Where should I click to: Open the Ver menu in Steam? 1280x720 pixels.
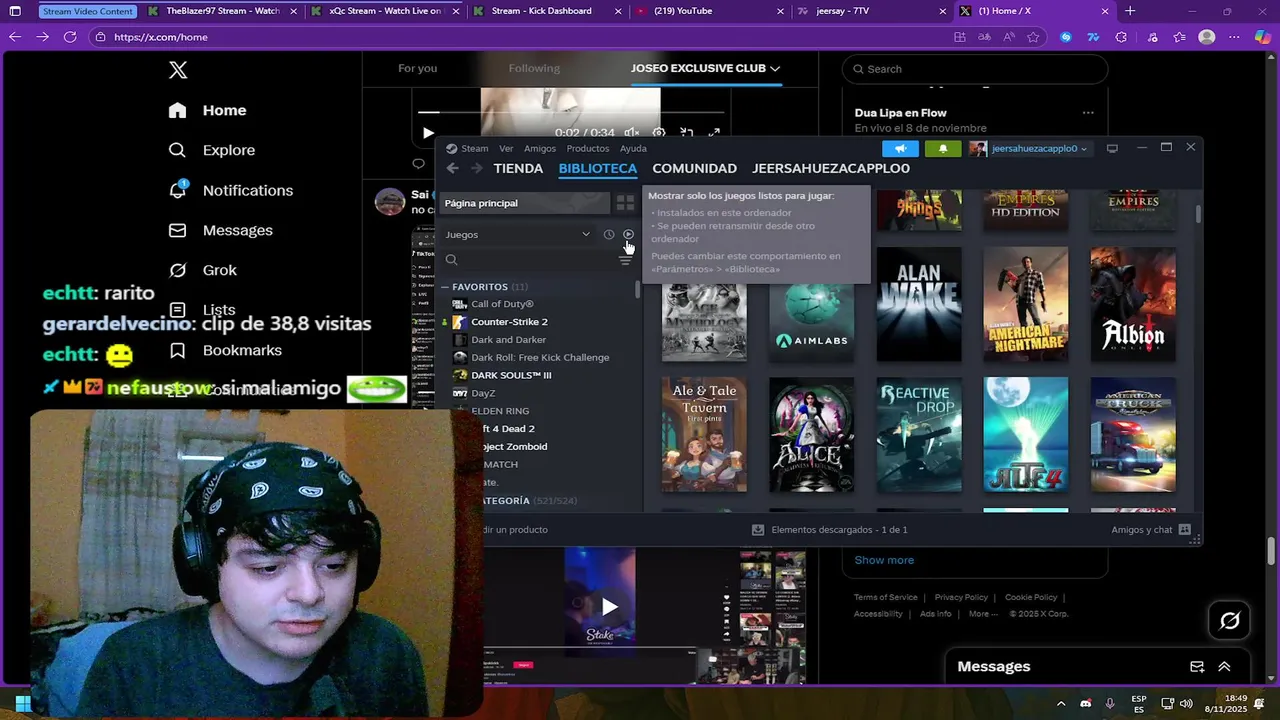(x=506, y=148)
